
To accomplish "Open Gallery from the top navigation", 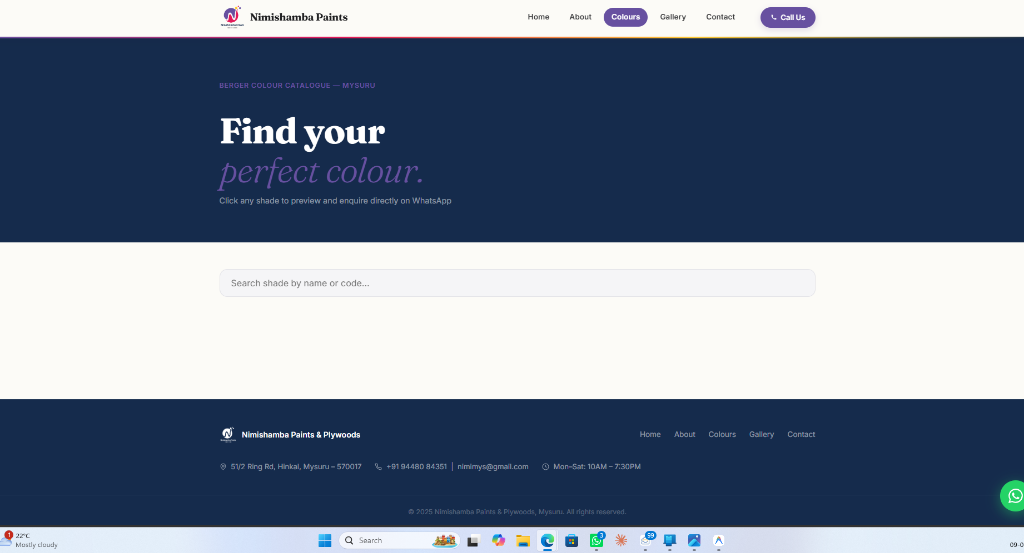I will click(x=673, y=17).
